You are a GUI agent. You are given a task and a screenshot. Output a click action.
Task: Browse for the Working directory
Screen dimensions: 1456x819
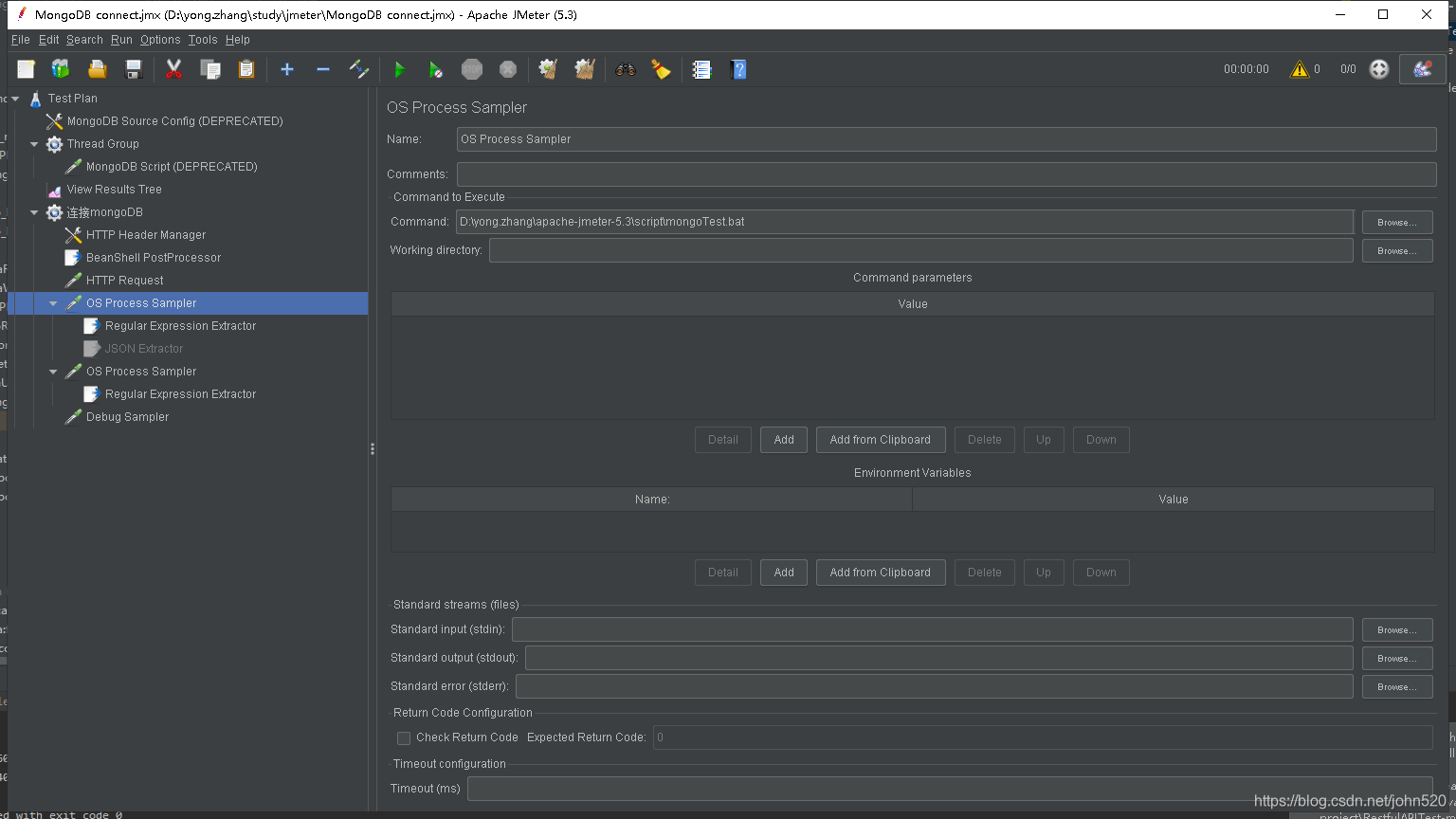click(1397, 250)
